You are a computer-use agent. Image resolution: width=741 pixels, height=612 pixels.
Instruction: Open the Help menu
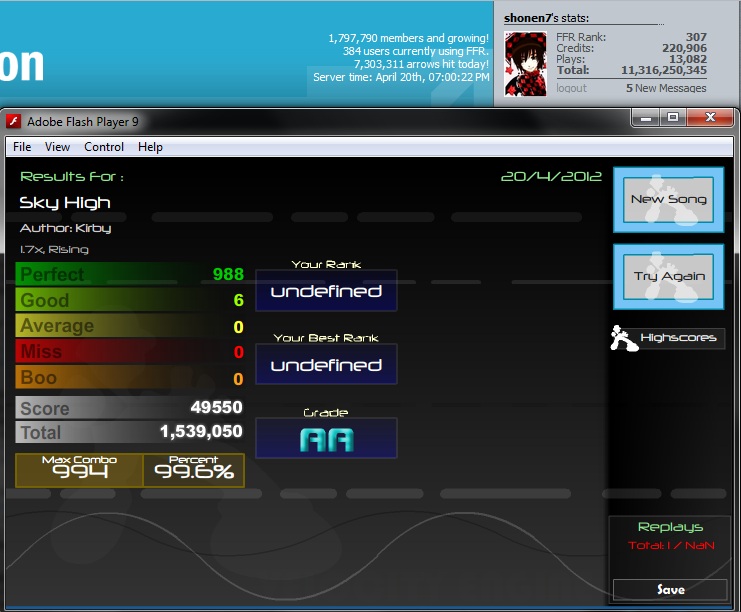point(150,147)
